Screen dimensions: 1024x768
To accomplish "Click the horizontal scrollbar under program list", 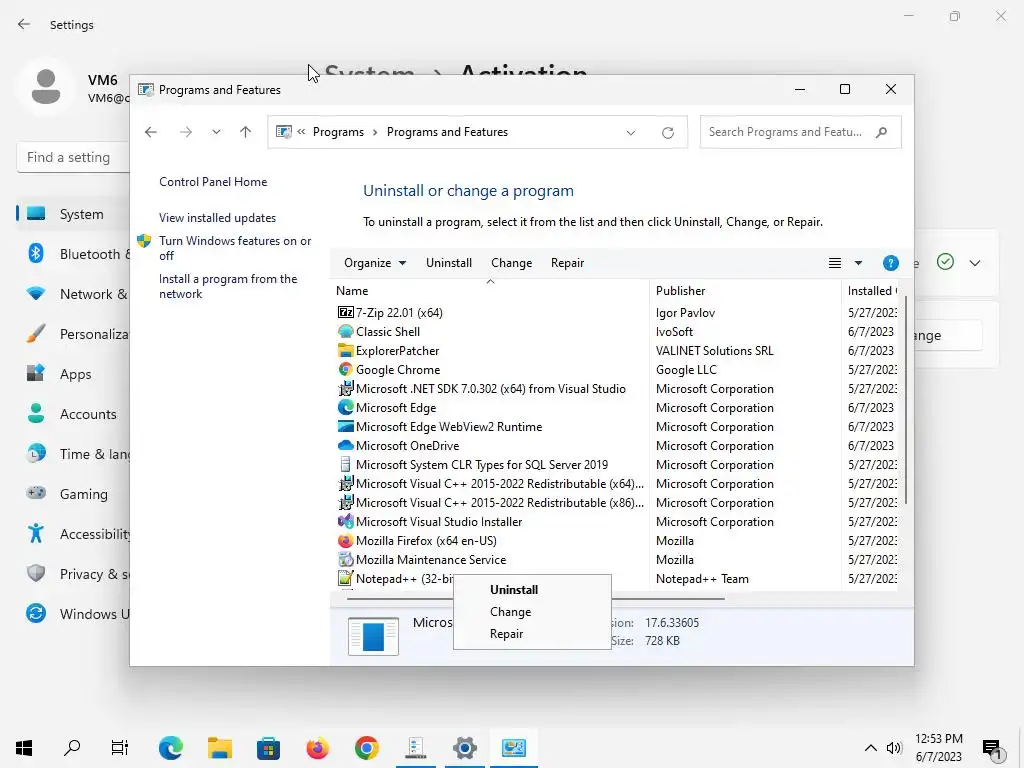I will [536, 598].
